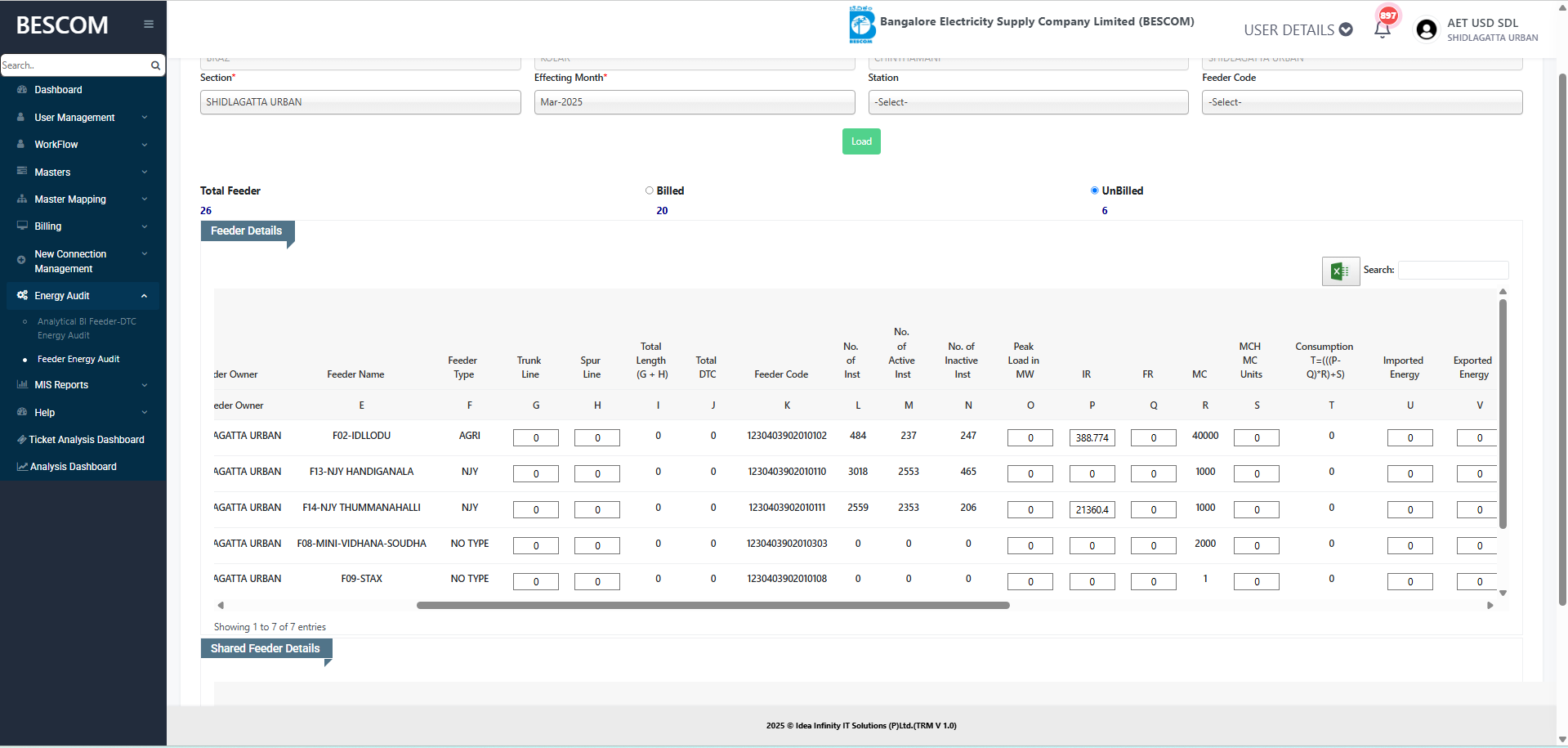Click the table scroll down arrow
The height and width of the screenshot is (748, 1568).
1503,593
